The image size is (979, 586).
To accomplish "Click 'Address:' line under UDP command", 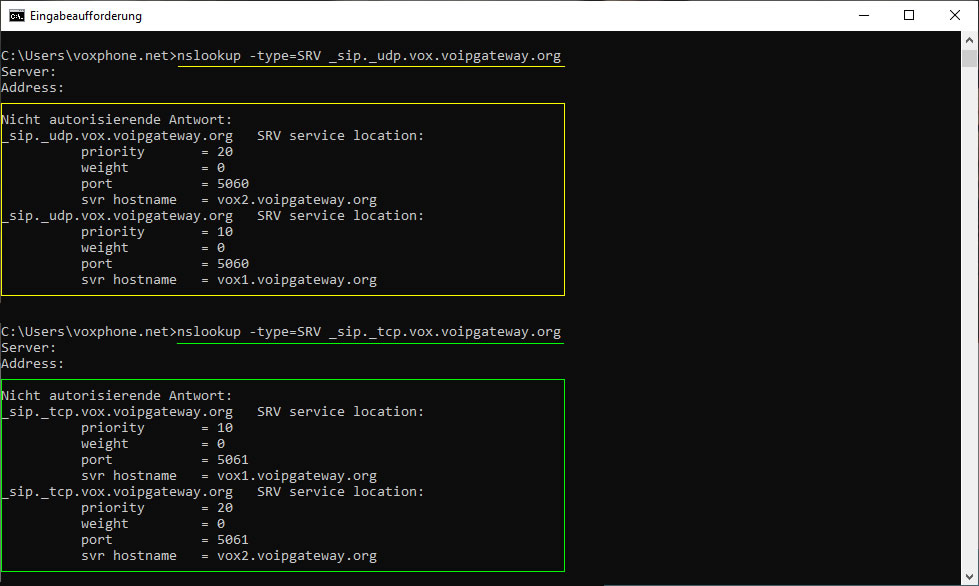I will pyautogui.click(x=32, y=87).
